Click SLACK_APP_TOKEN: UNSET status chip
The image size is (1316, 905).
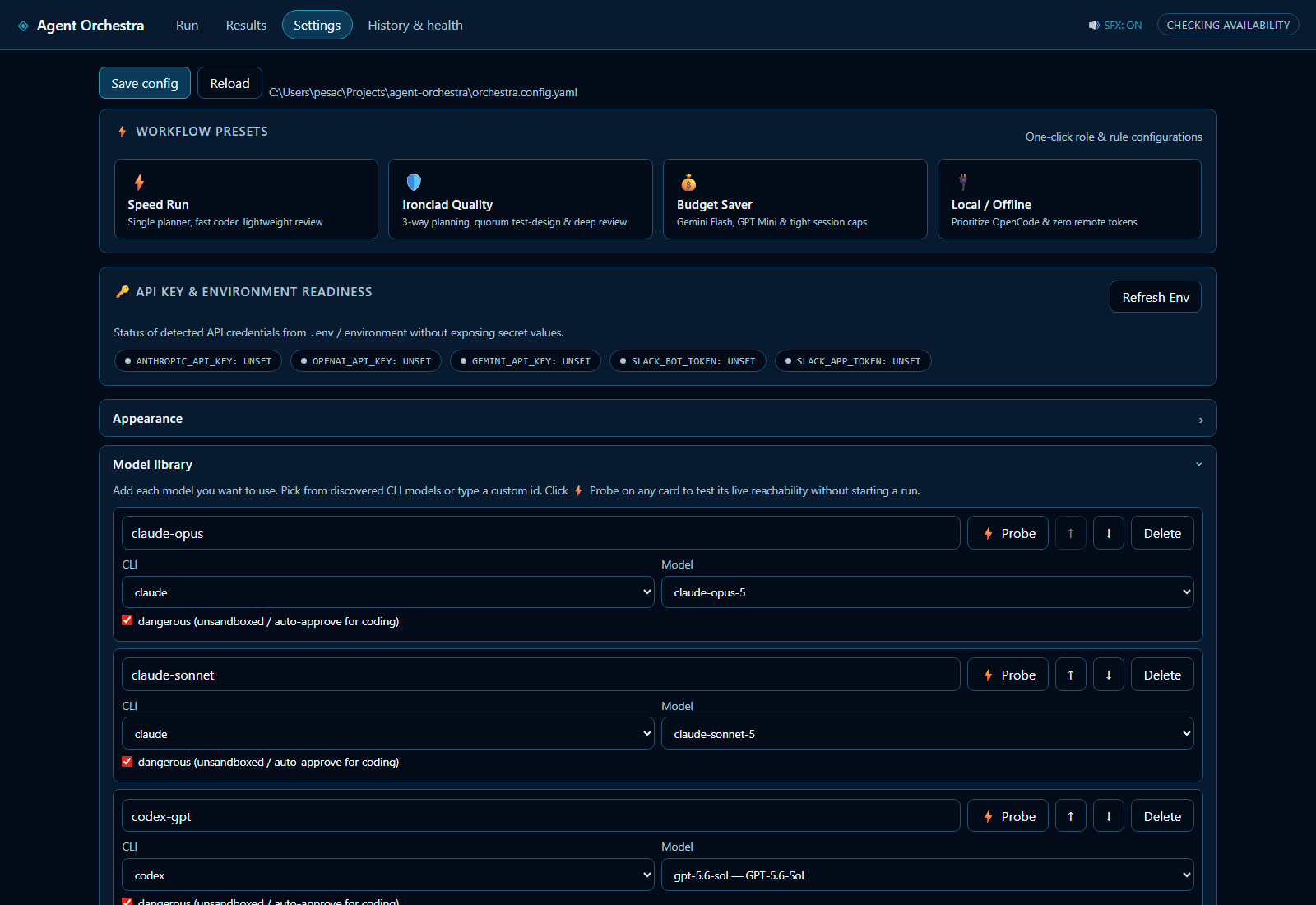pos(853,361)
